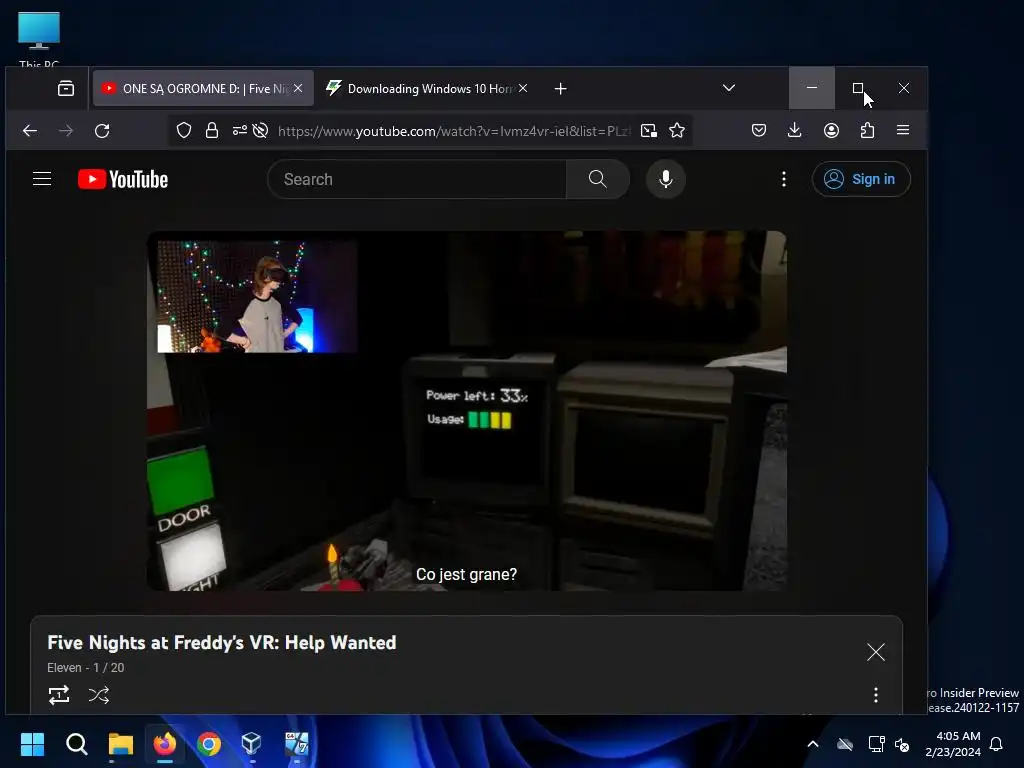Open playlist panel more options menu
This screenshot has width=1024, height=768.
coord(876,695)
